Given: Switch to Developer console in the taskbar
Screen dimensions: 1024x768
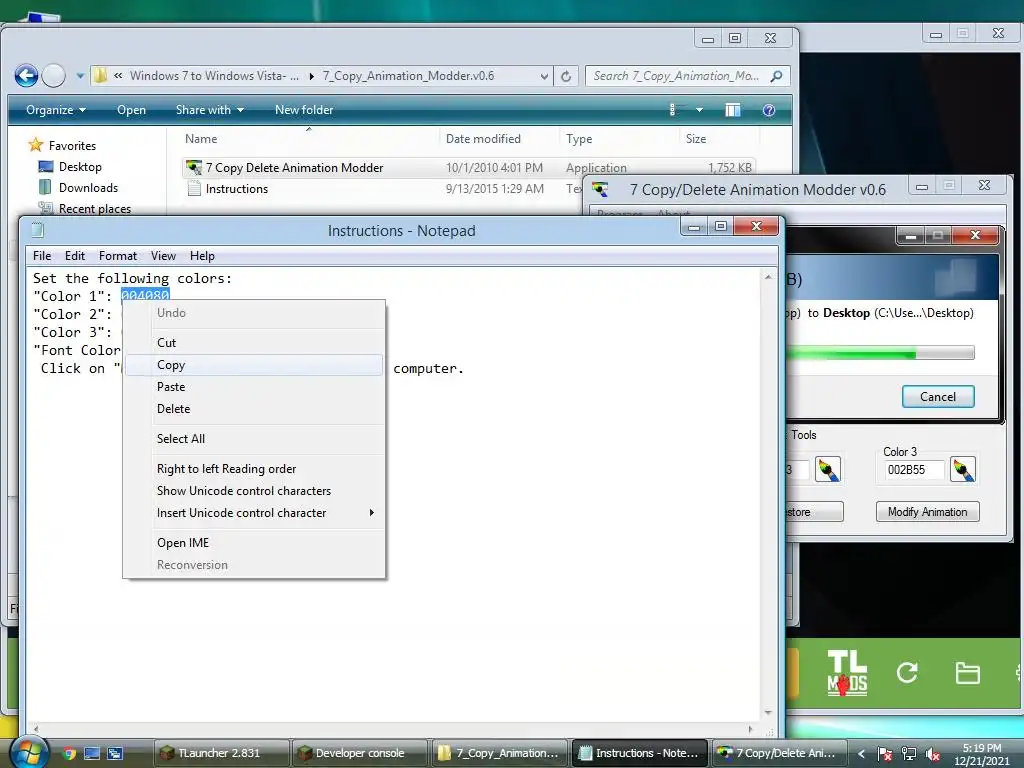Looking at the screenshot, I should 360,753.
